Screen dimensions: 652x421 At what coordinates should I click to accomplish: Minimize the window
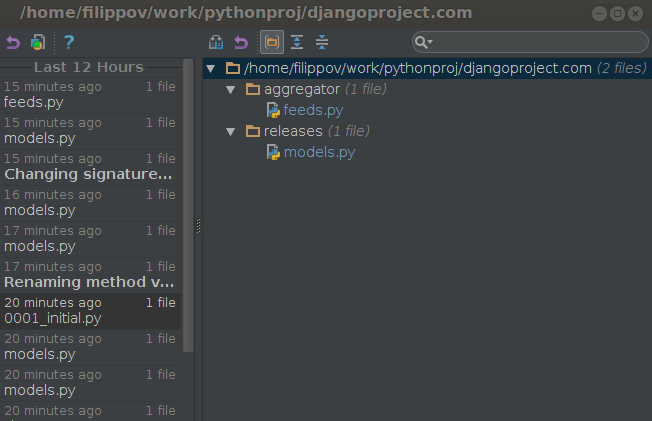[x=599, y=14]
